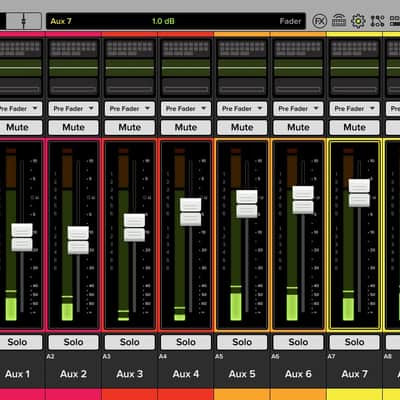Grab the Aux 3 fader handle
Screen dimensions: 400x400
pos(134,228)
